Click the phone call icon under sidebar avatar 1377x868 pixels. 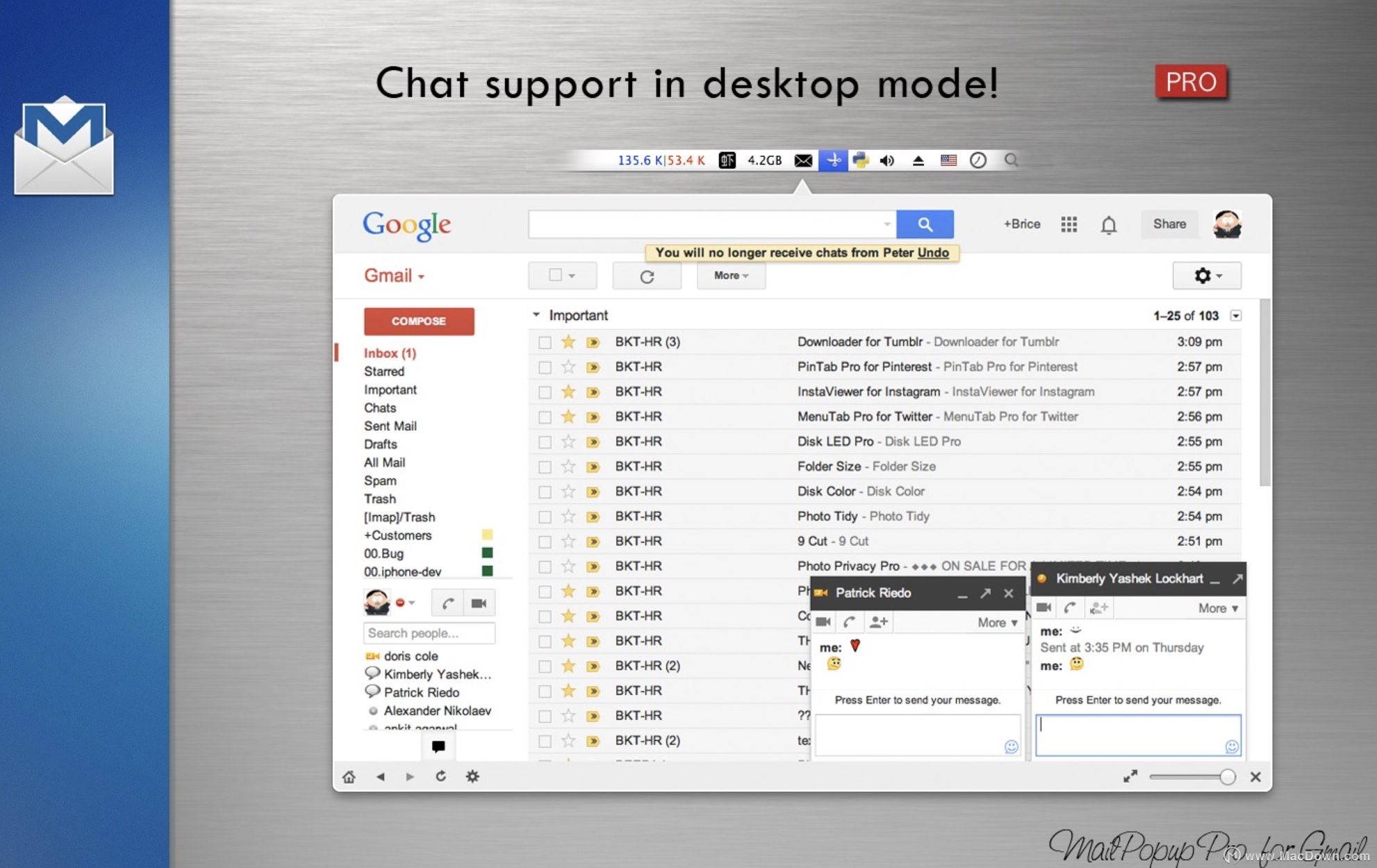click(x=448, y=603)
